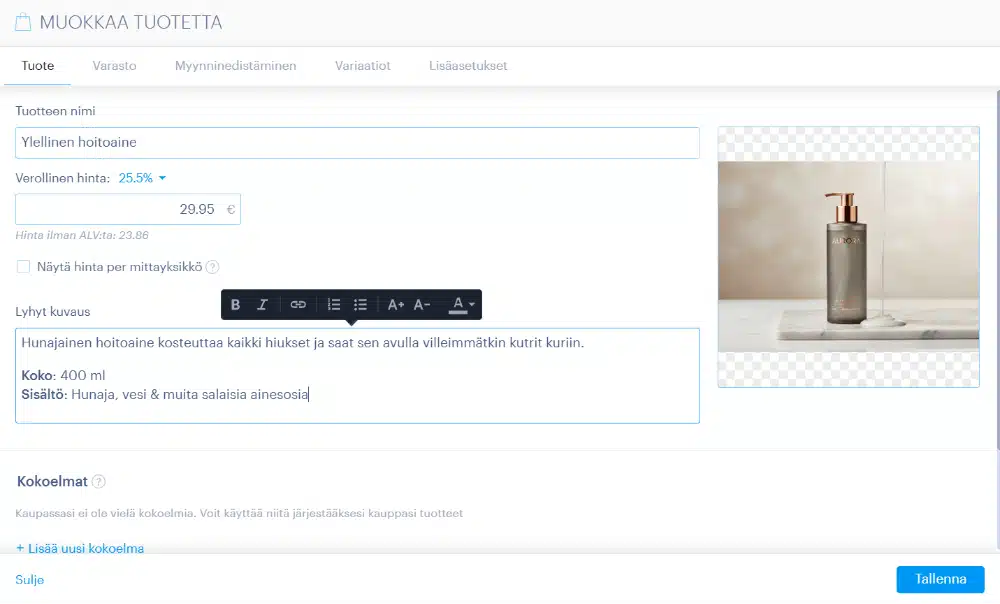Click the shopping bag icon beside MUOKKAA TUOTETTA
This screenshot has width=1000, height=604.
(x=22, y=21)
